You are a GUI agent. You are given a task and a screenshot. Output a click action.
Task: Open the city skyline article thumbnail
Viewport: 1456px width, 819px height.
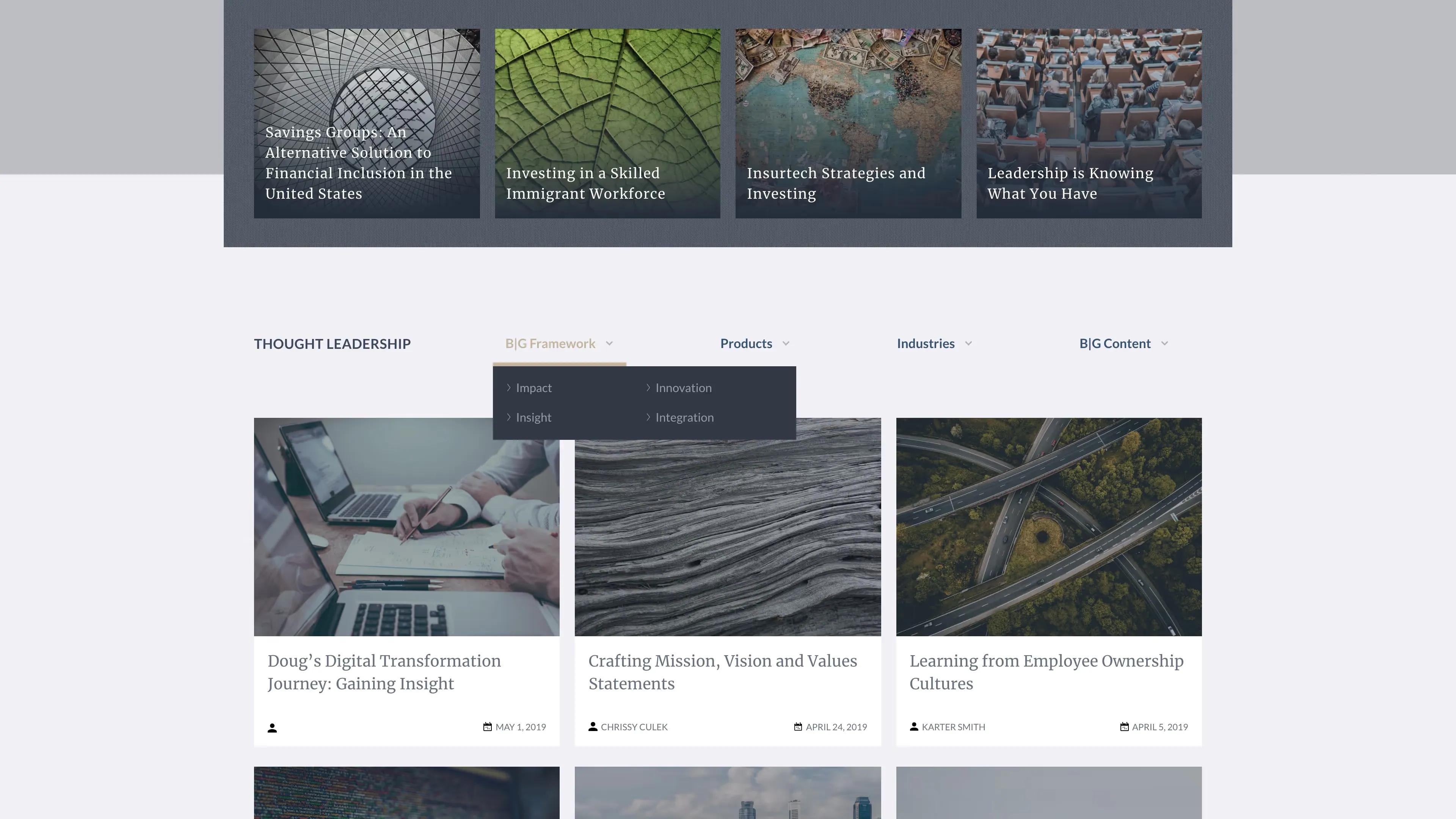[x=728, y=792]
